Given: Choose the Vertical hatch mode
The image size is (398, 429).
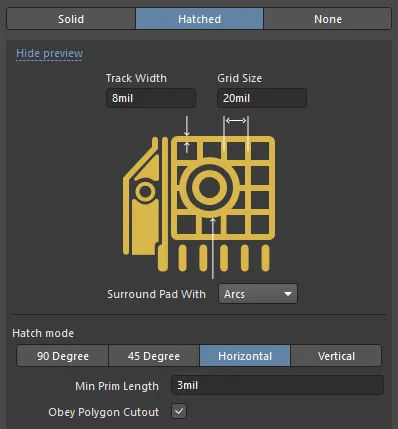Looking at the screenshot, I should [336, 356].
